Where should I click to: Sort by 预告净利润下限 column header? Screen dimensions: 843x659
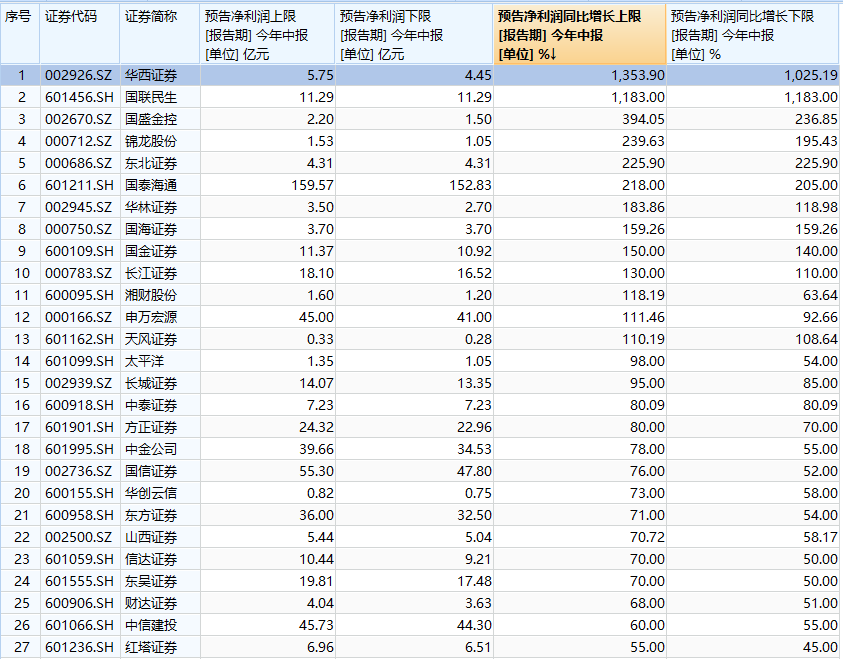point(414,34)
